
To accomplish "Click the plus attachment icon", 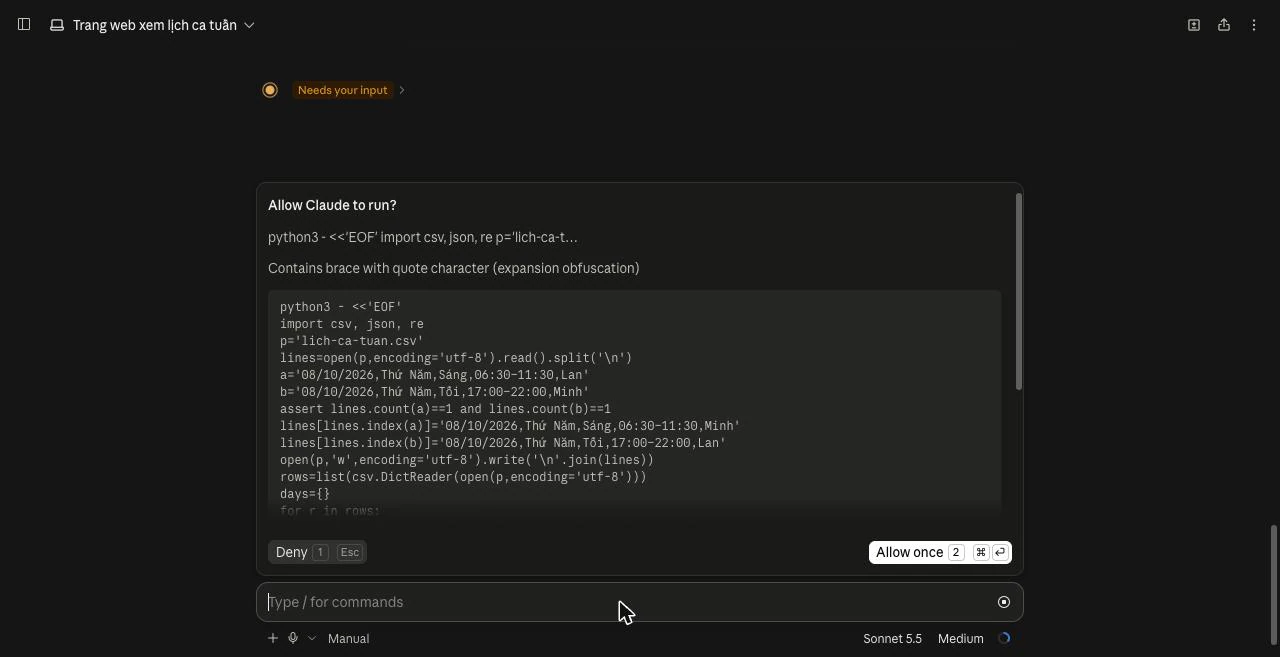I will (272, 638).
